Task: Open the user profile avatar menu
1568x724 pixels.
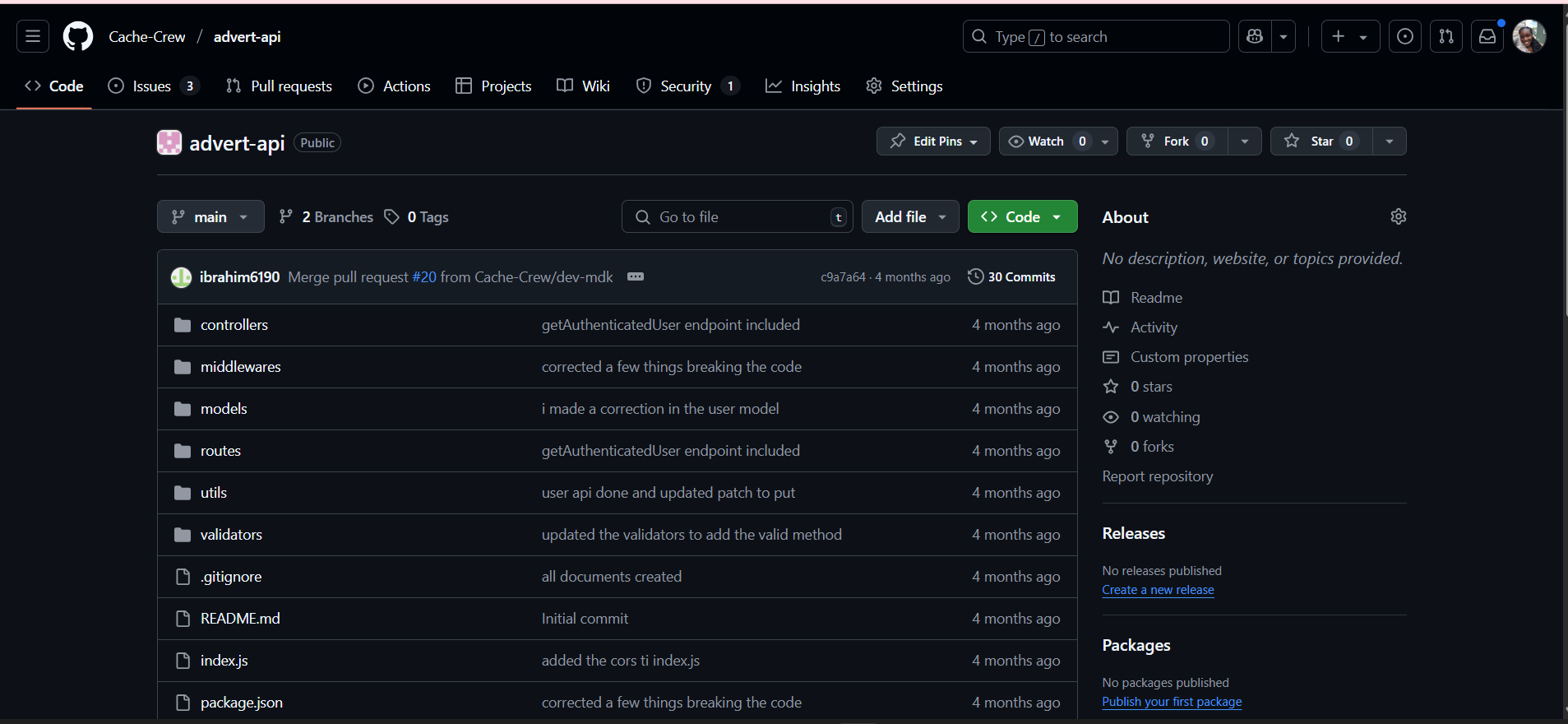Action: pyautogui.click(x=1529, y=36)
